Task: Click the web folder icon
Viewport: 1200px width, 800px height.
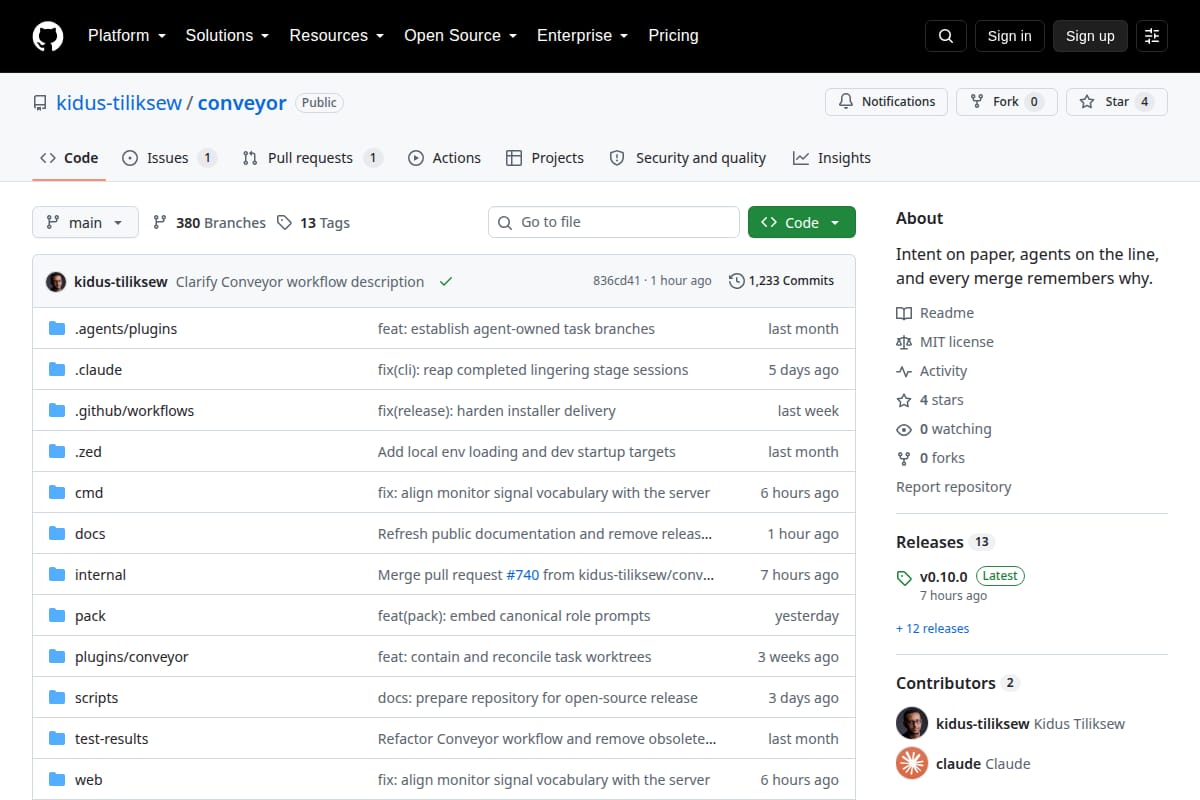Action: pos(57,780)
